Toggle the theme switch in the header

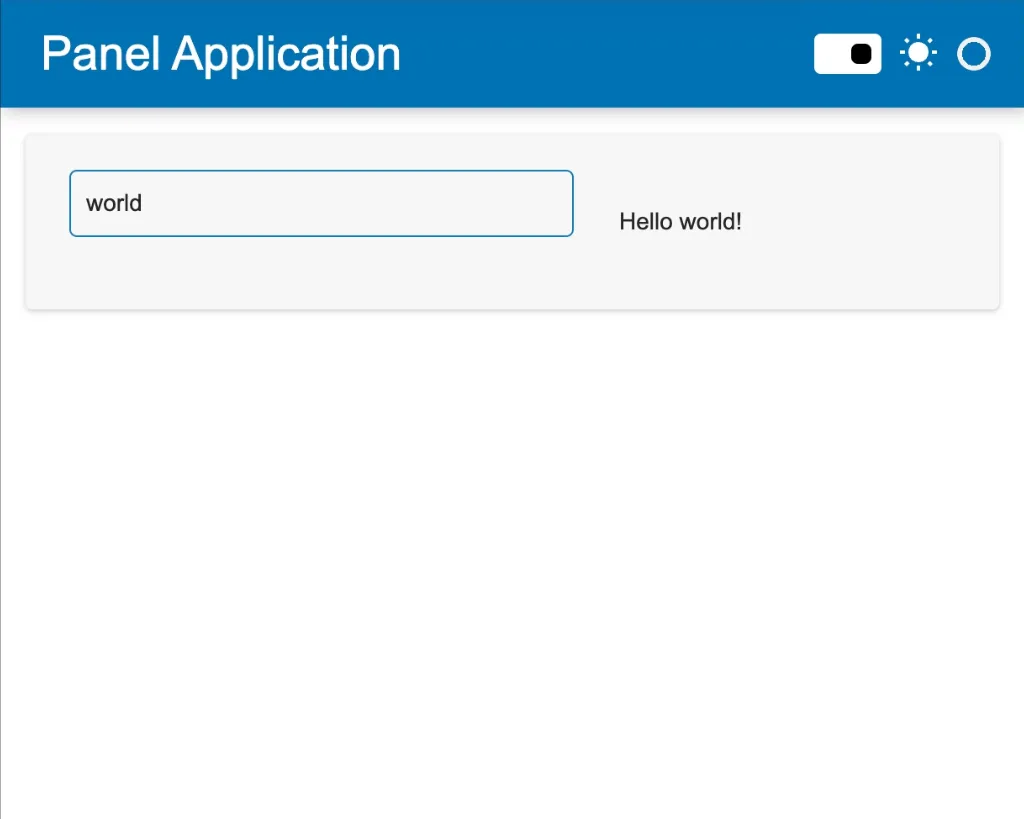pos(847,54)
